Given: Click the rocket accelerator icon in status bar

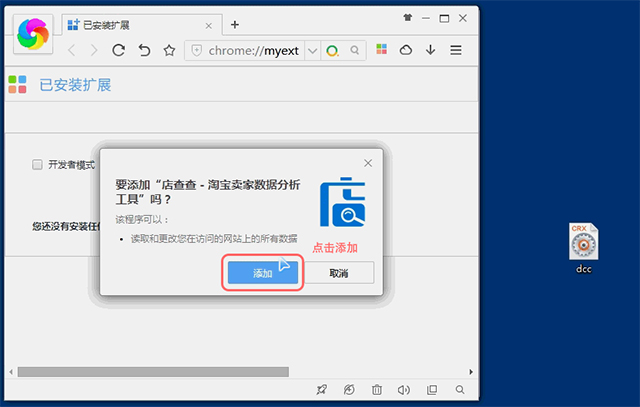Looking at the screenshot, I should click(322, 390).
